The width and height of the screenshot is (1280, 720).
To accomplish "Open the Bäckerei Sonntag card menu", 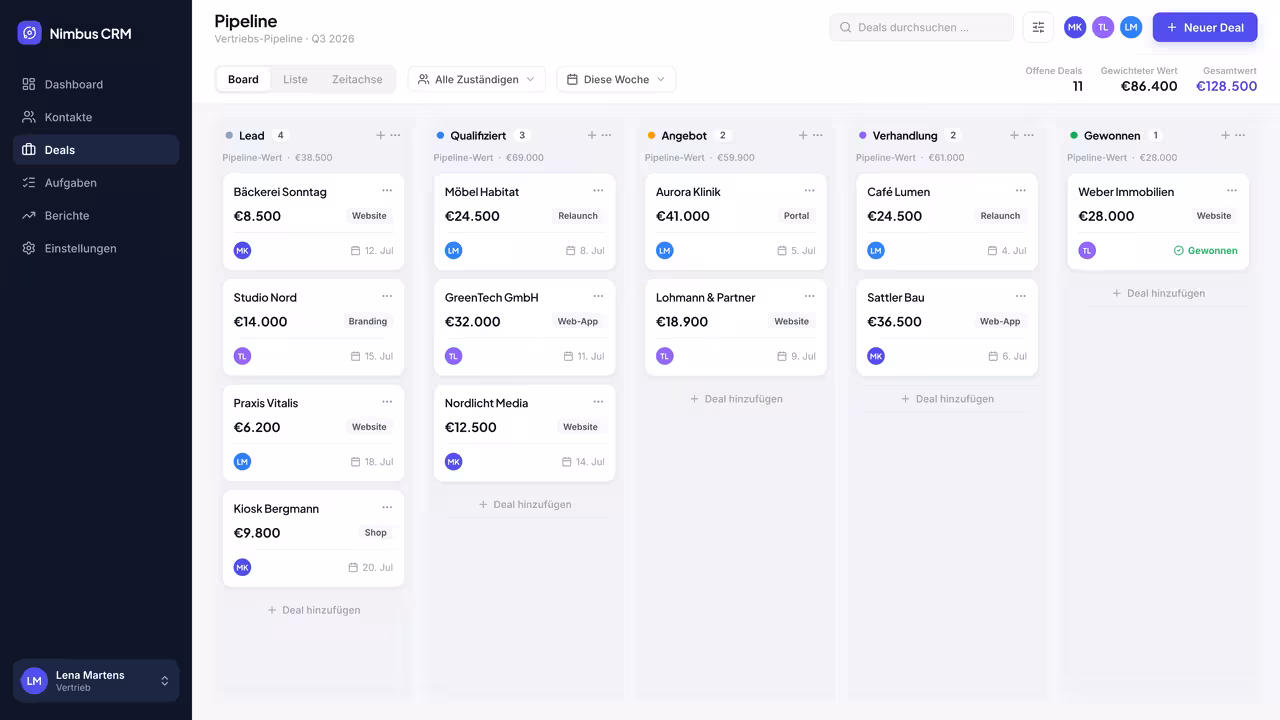I will 387,190.
